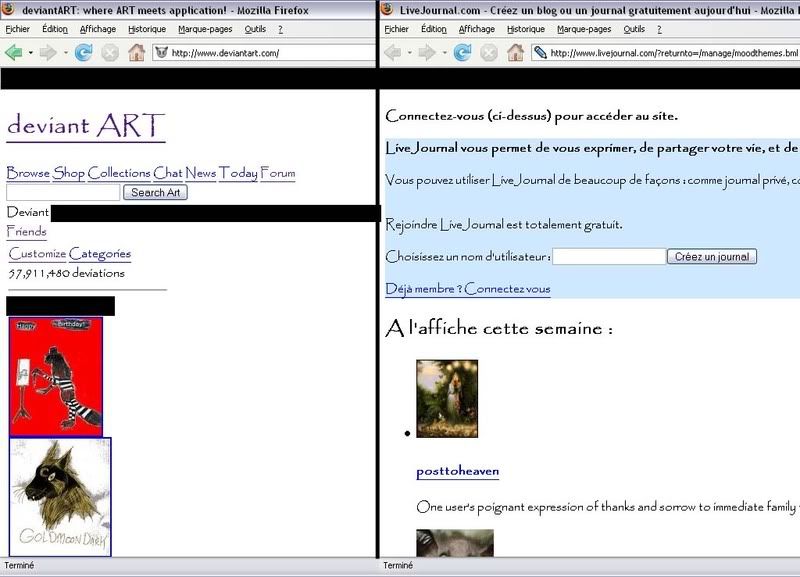Open the Friends link on deviantART

coord(27,232)
